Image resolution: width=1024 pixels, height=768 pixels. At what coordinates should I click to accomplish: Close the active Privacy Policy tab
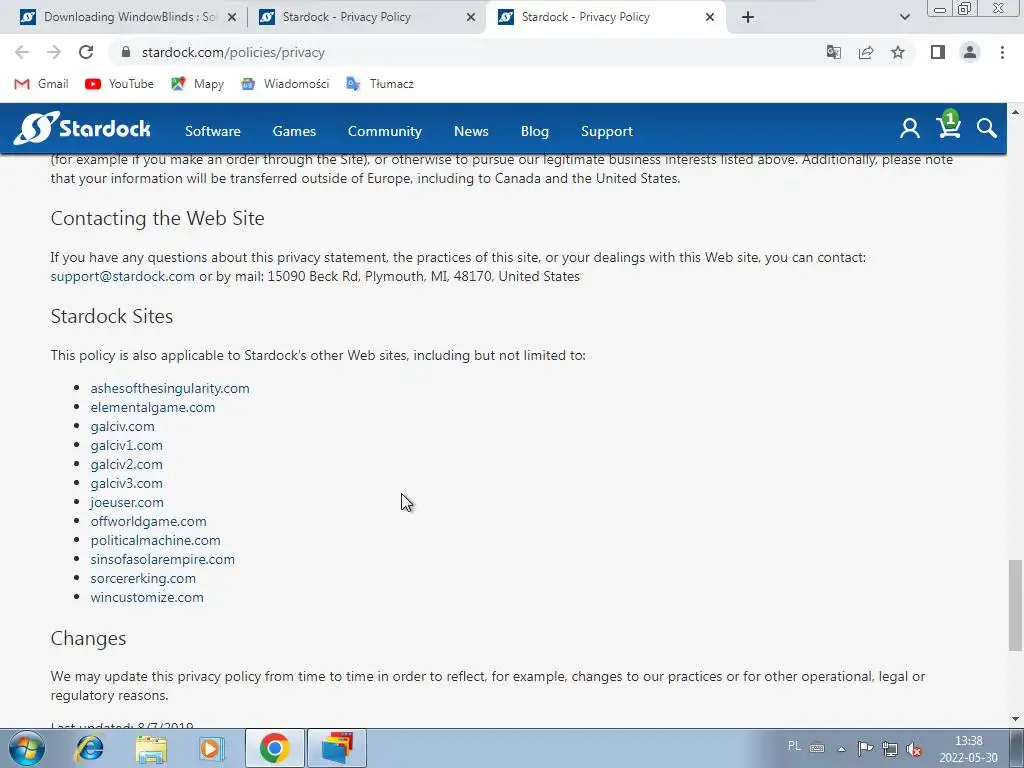point(710,18)
